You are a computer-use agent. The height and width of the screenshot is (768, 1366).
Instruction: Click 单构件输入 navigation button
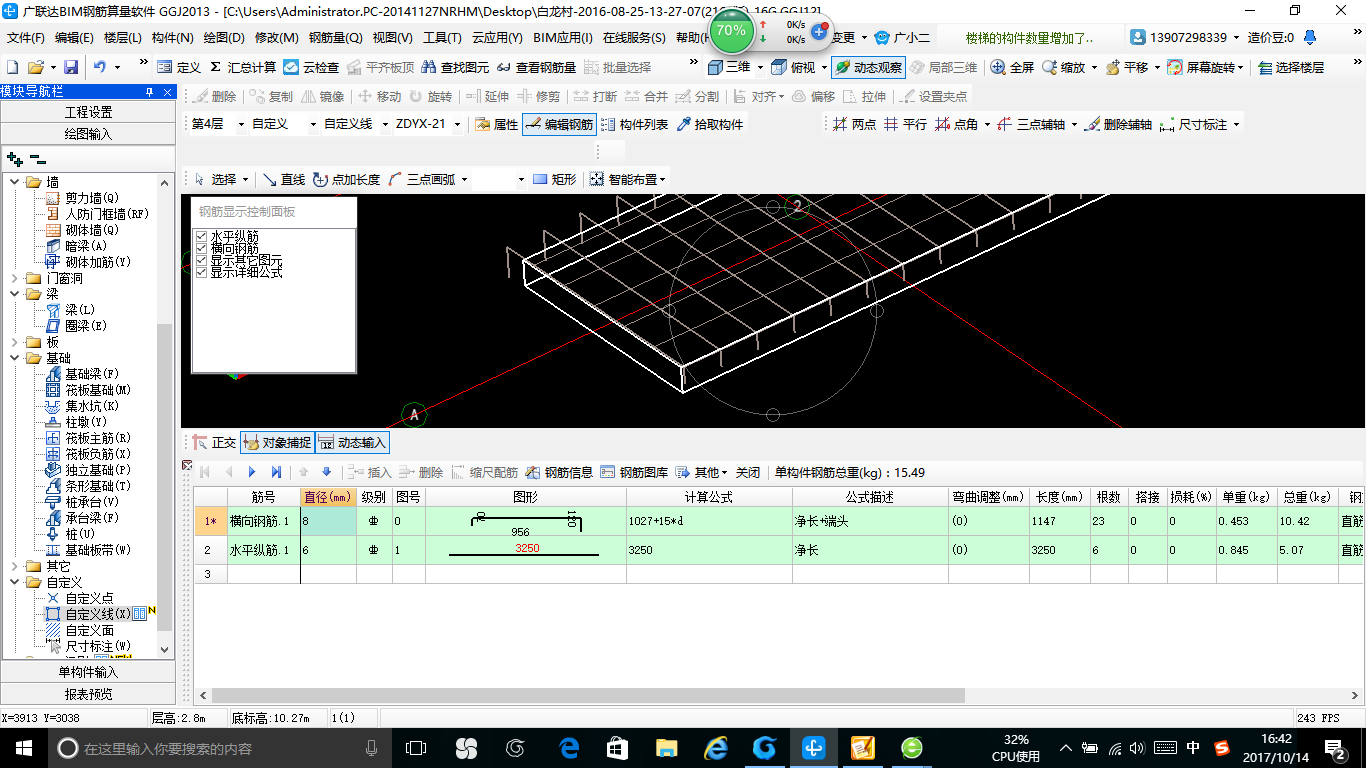pos(88,672)
